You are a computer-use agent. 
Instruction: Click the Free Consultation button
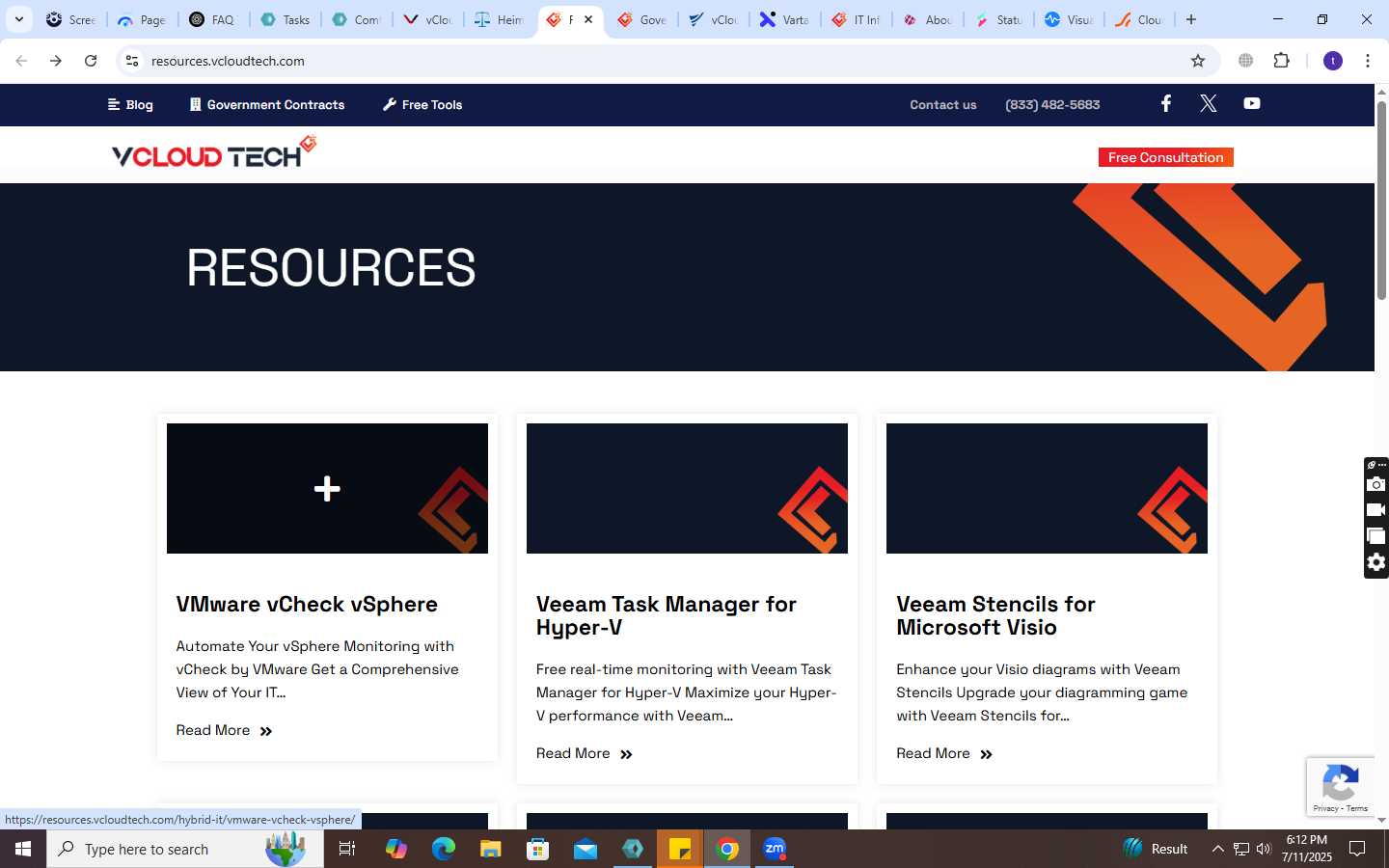pos(1165,157)
